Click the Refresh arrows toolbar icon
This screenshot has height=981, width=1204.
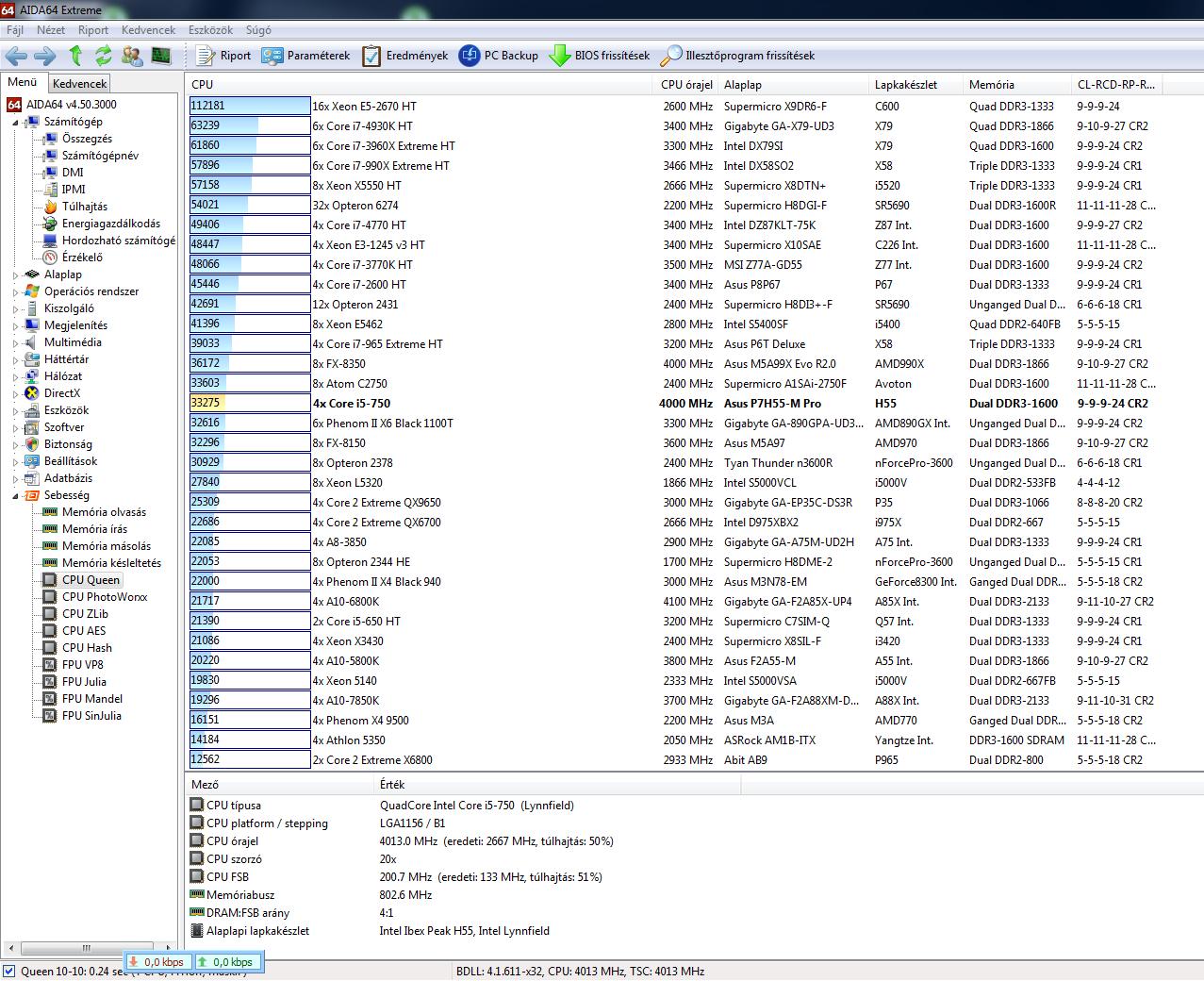(103, 56)
